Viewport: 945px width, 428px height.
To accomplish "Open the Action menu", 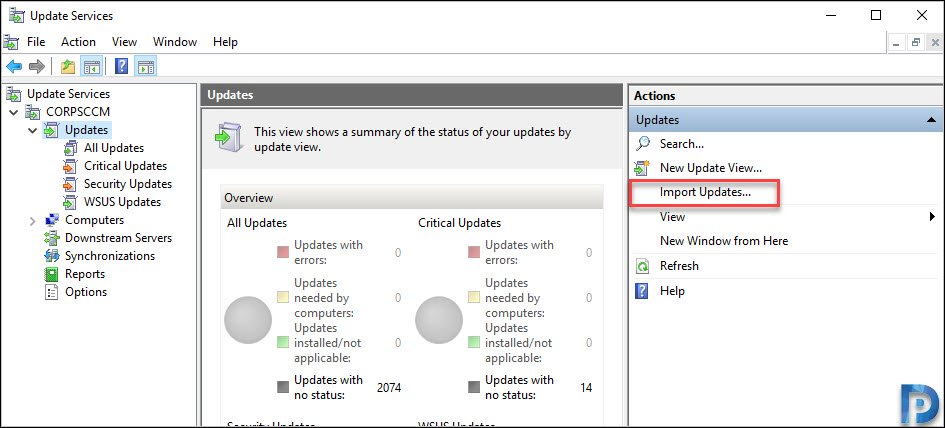I will pyautogui.click(x=78, y=42).
